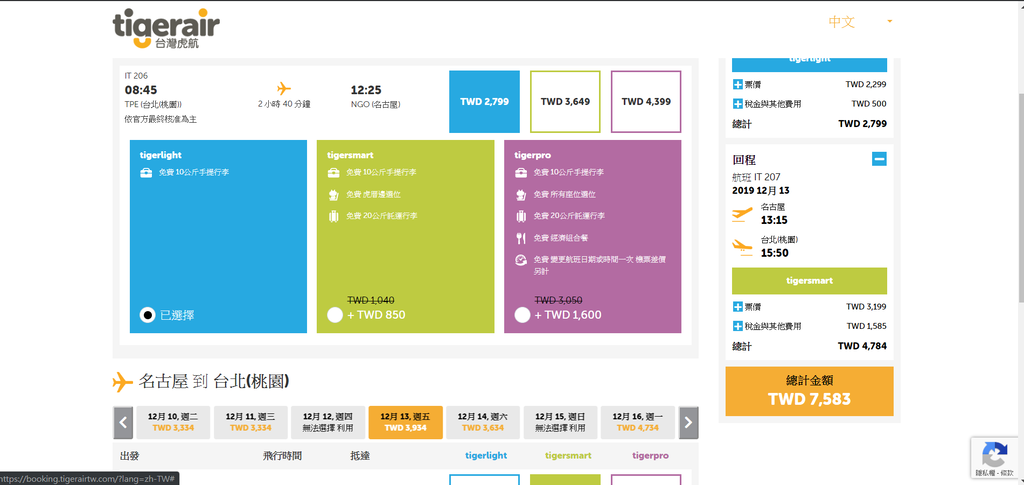This screenshot has height=485, width=1024.
Task: Select the 12月 13, 週五 date tab
Action: pyautogui.click(x=406, y=422)
